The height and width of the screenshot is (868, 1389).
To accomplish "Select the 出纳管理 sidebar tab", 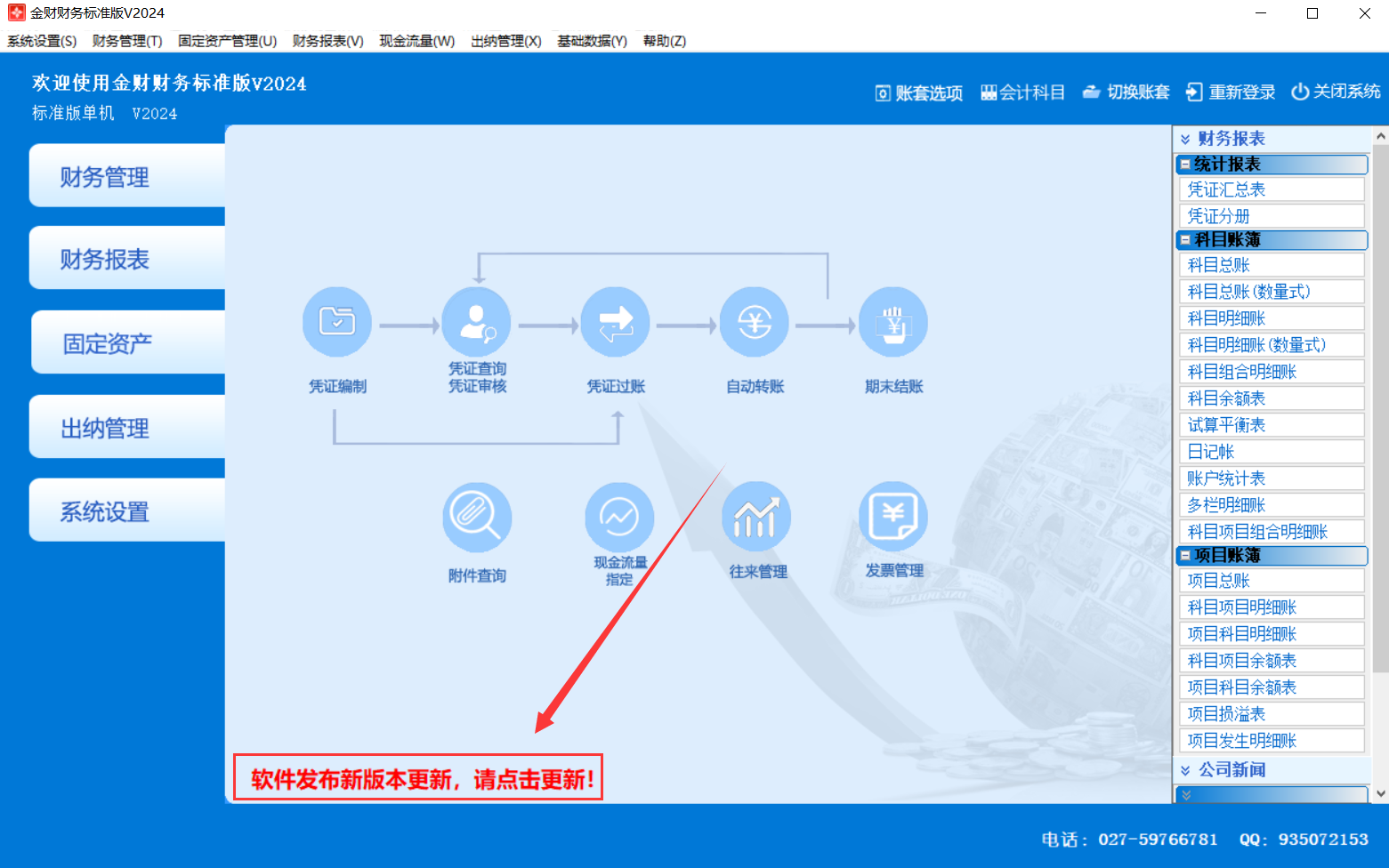I will pos(127,427).
